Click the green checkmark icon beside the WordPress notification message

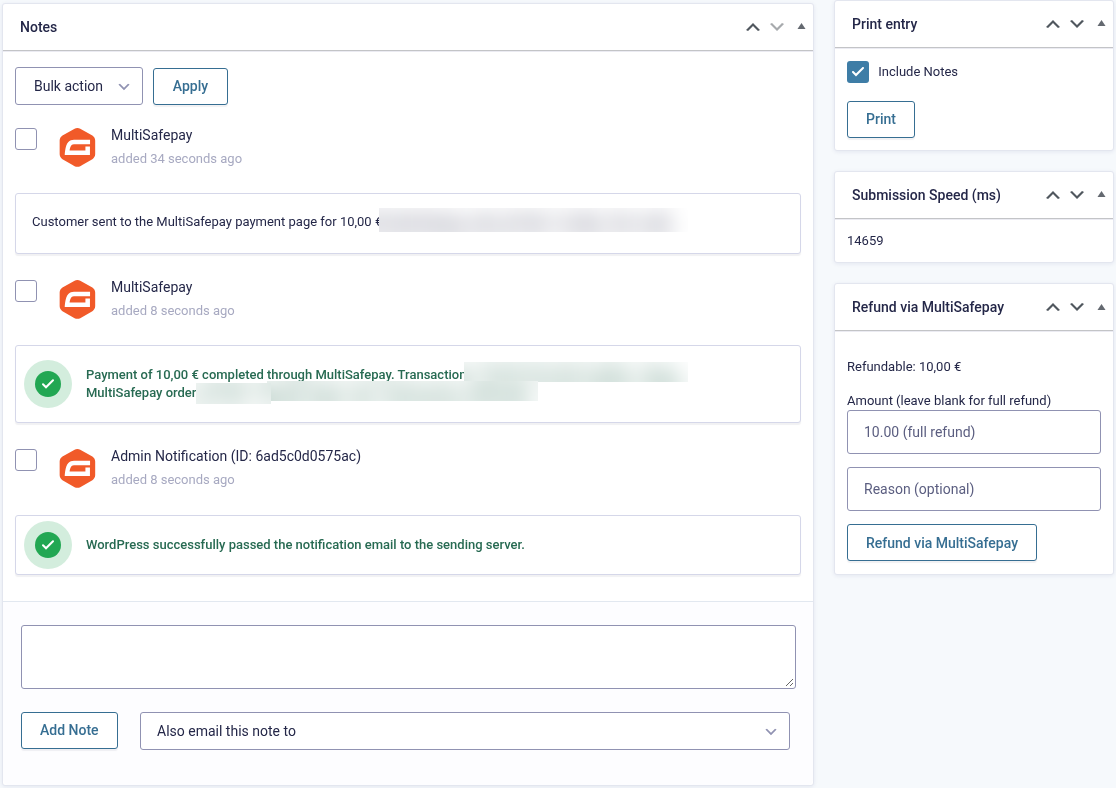pos(48,545)
